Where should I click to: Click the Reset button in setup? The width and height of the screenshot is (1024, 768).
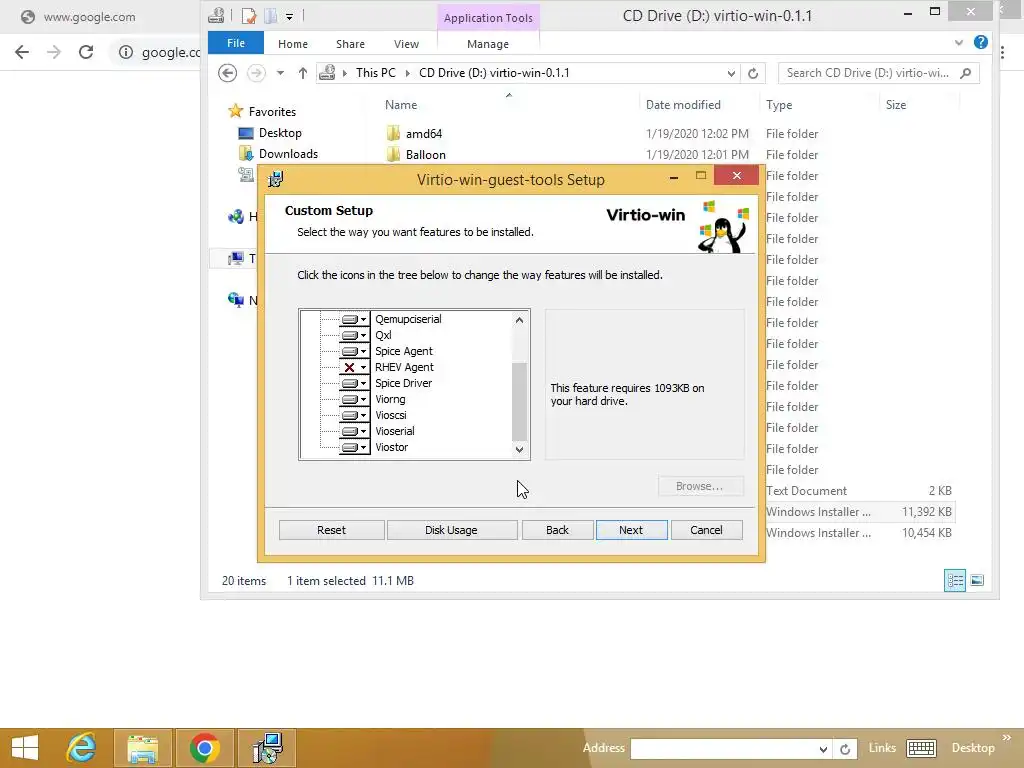coord(331,530)
